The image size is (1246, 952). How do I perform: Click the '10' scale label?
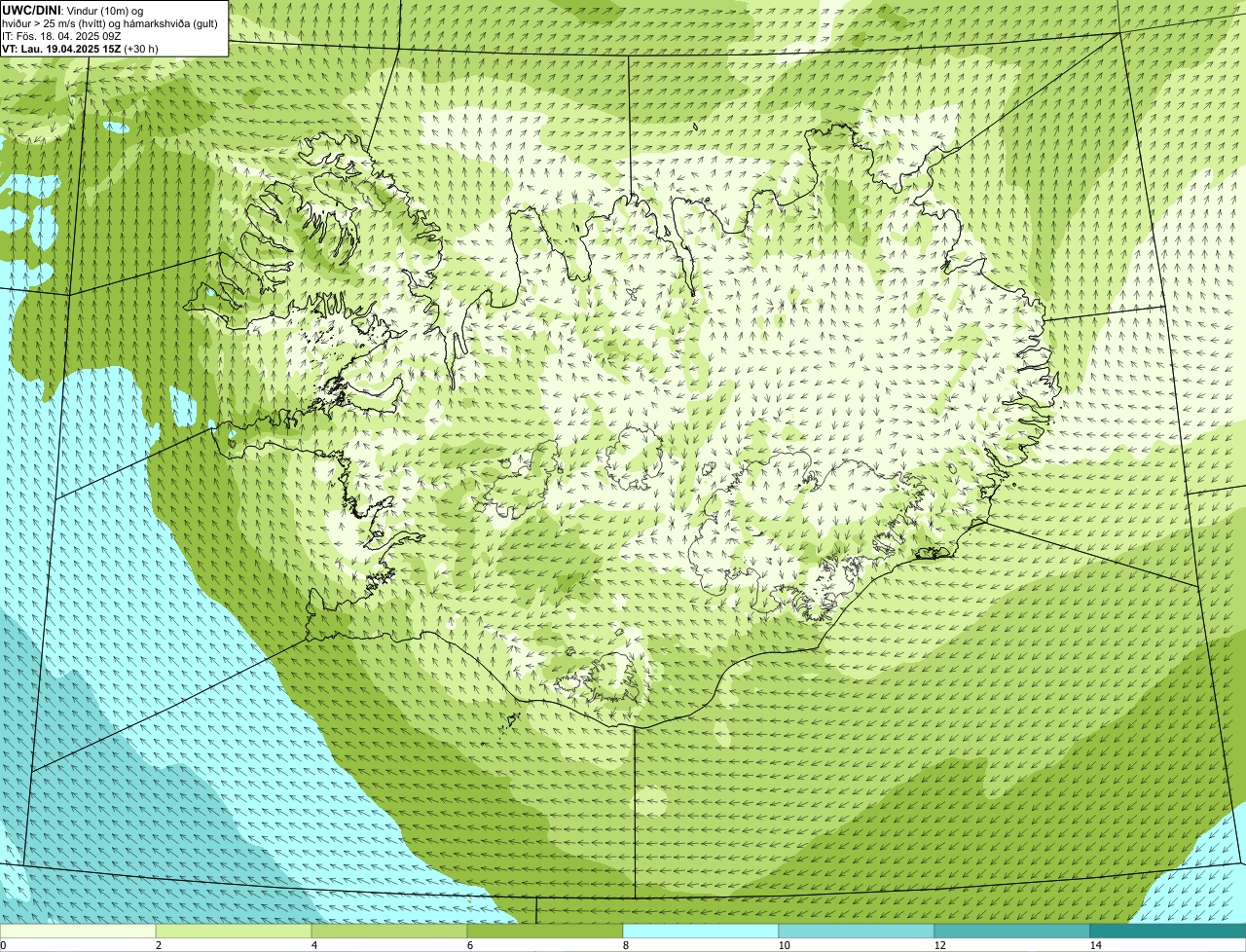click(784, 945)
